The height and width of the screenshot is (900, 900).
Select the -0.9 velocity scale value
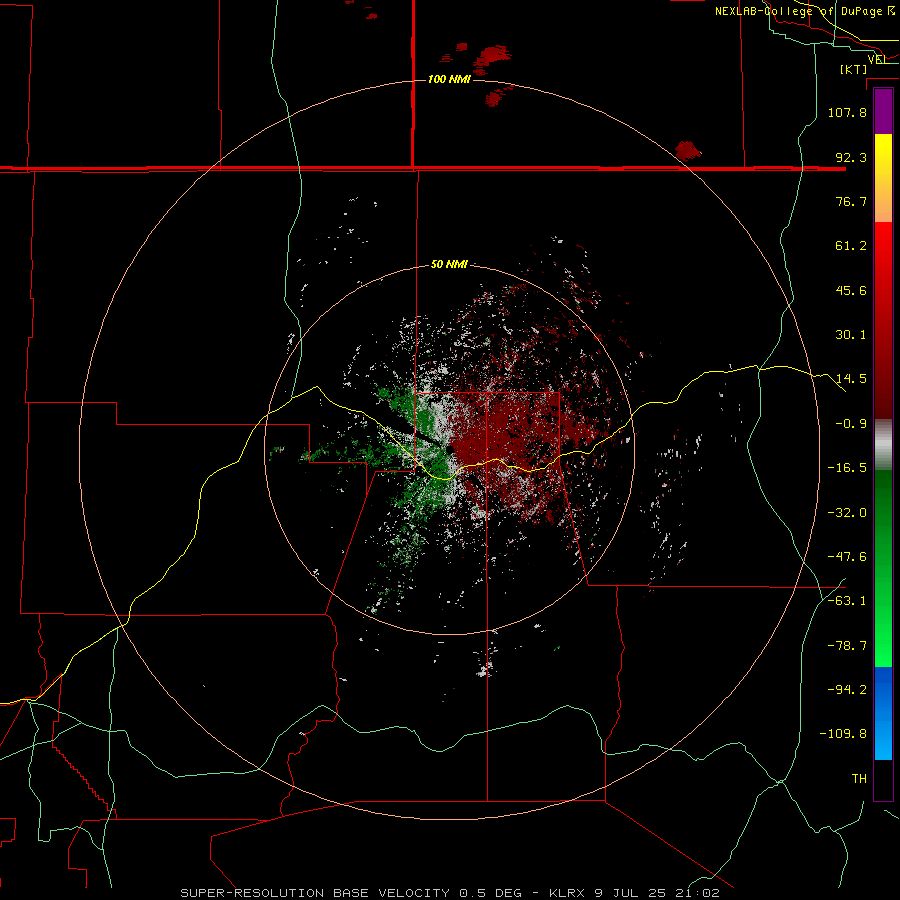(851, 424)
